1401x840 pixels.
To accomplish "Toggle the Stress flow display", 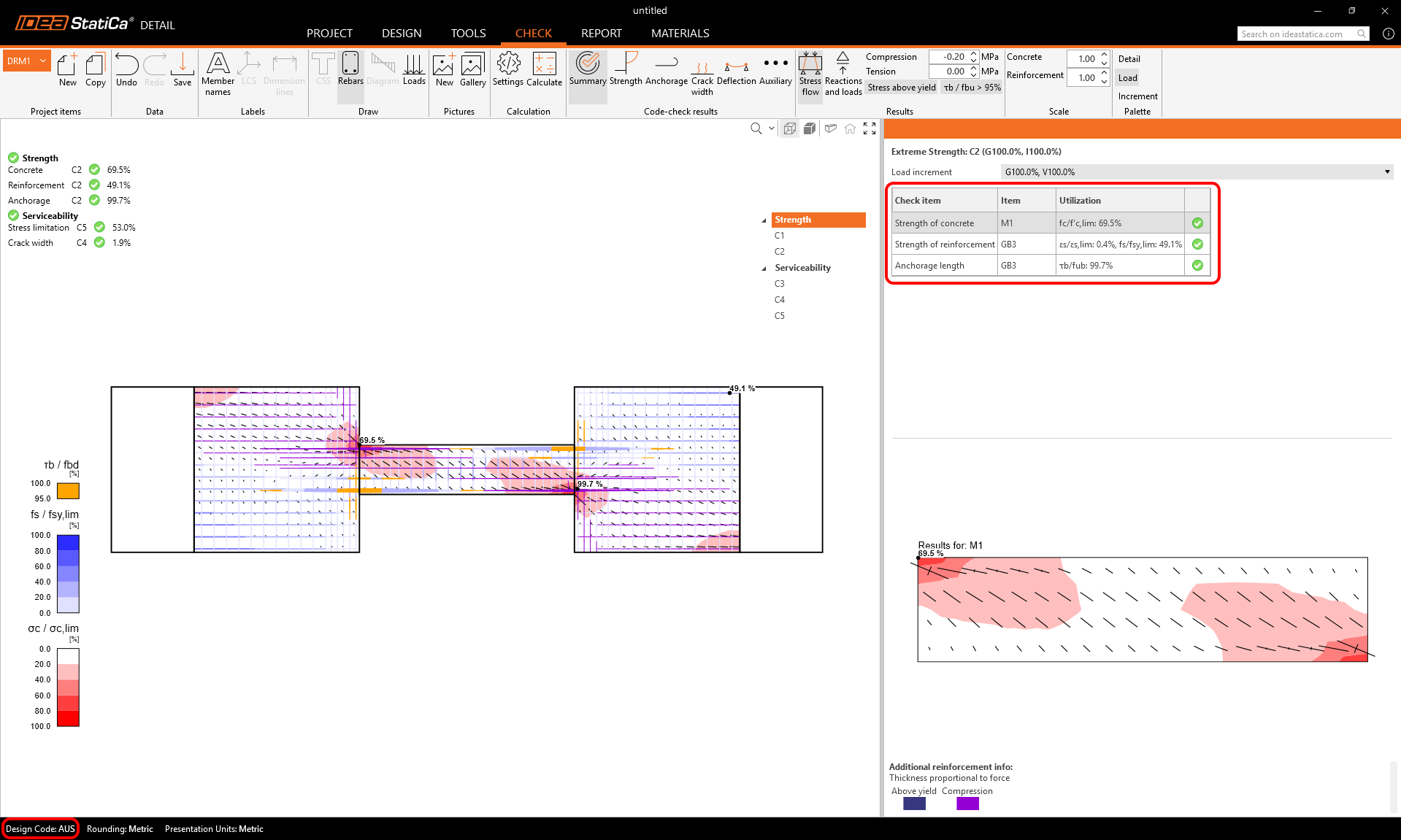I will coord(810,73).
